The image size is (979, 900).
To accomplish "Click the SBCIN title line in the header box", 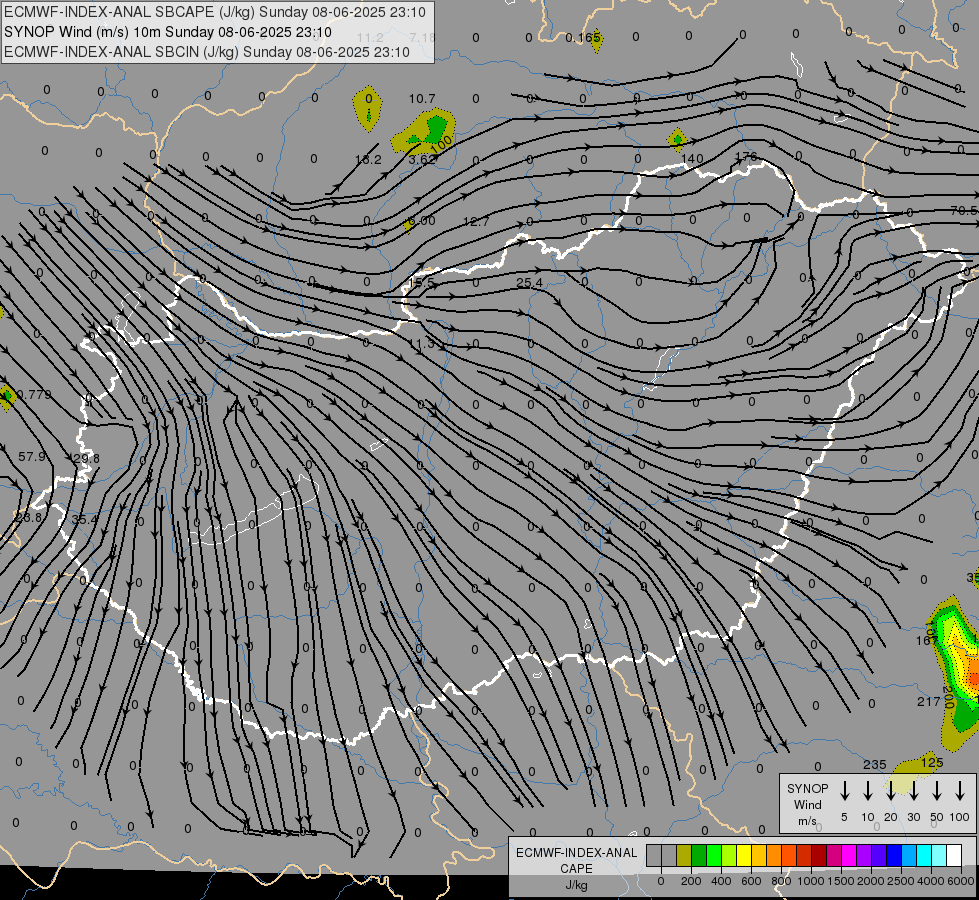I will click(x=207, y=52).
